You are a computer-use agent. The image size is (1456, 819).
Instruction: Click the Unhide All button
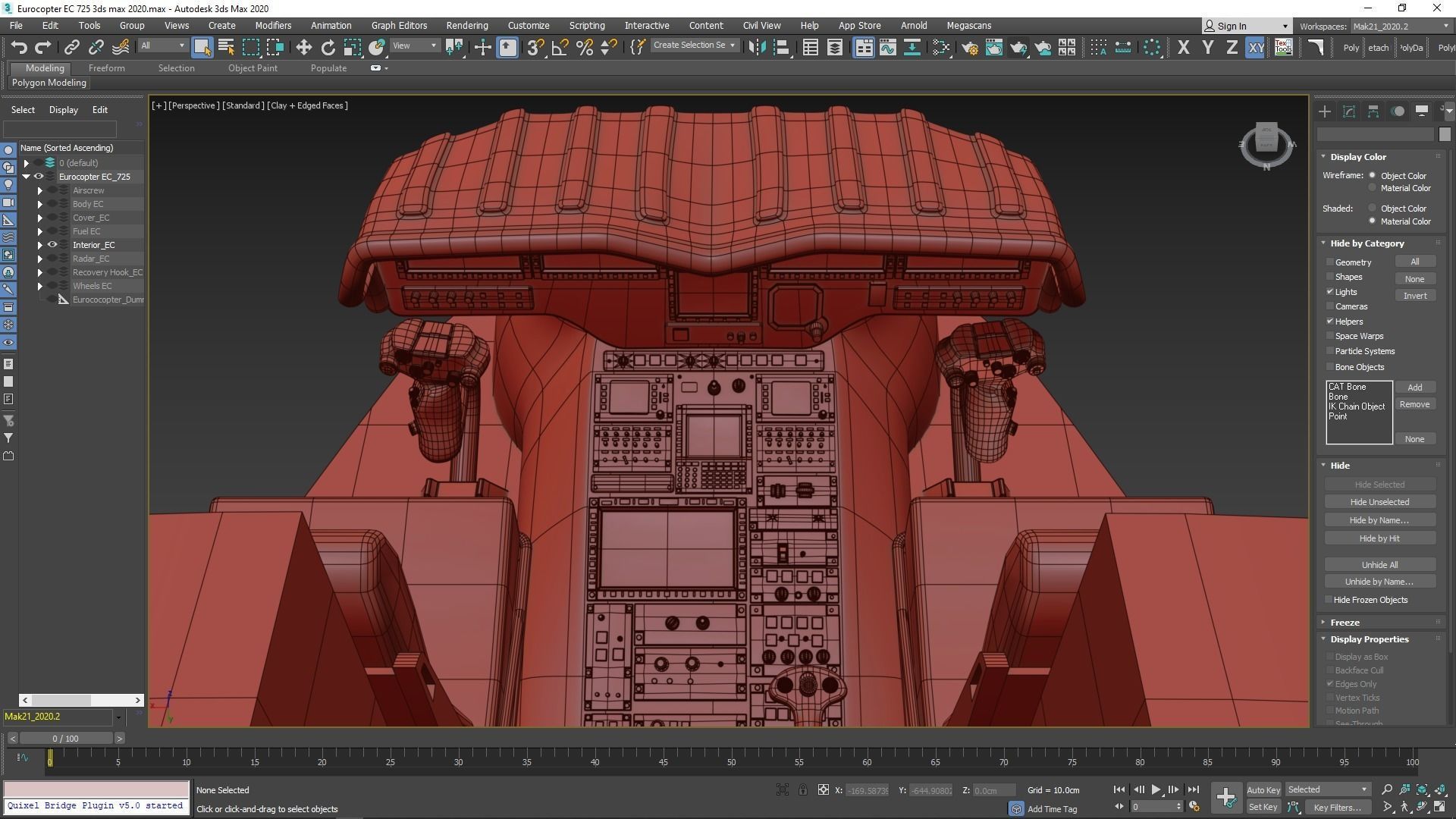pos(1379,564)
